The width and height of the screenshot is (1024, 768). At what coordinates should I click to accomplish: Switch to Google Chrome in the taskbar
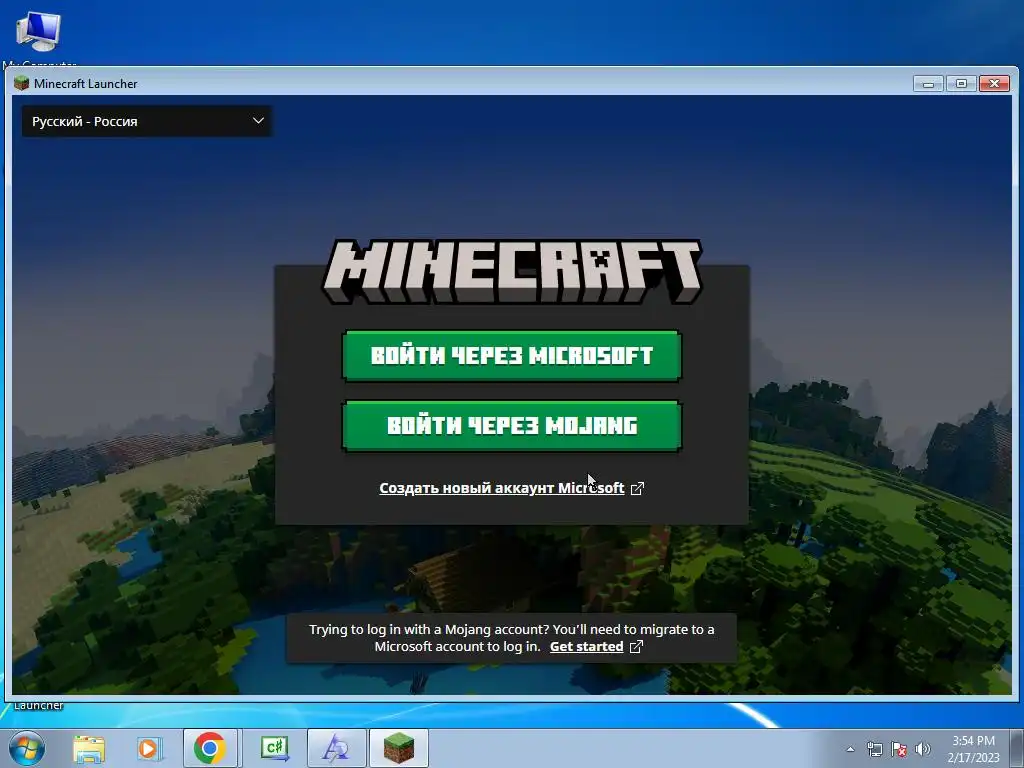[210, 748]
